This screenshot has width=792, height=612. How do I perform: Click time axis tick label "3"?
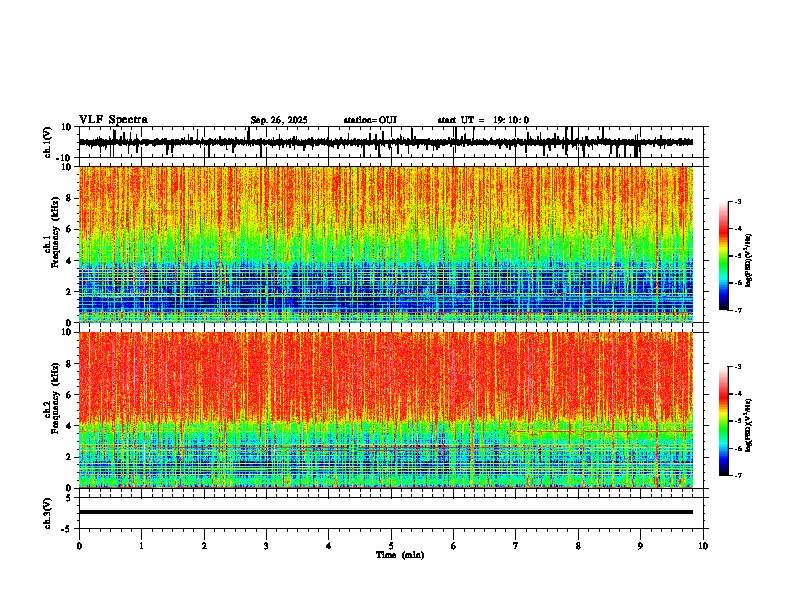tap(267, 546)
